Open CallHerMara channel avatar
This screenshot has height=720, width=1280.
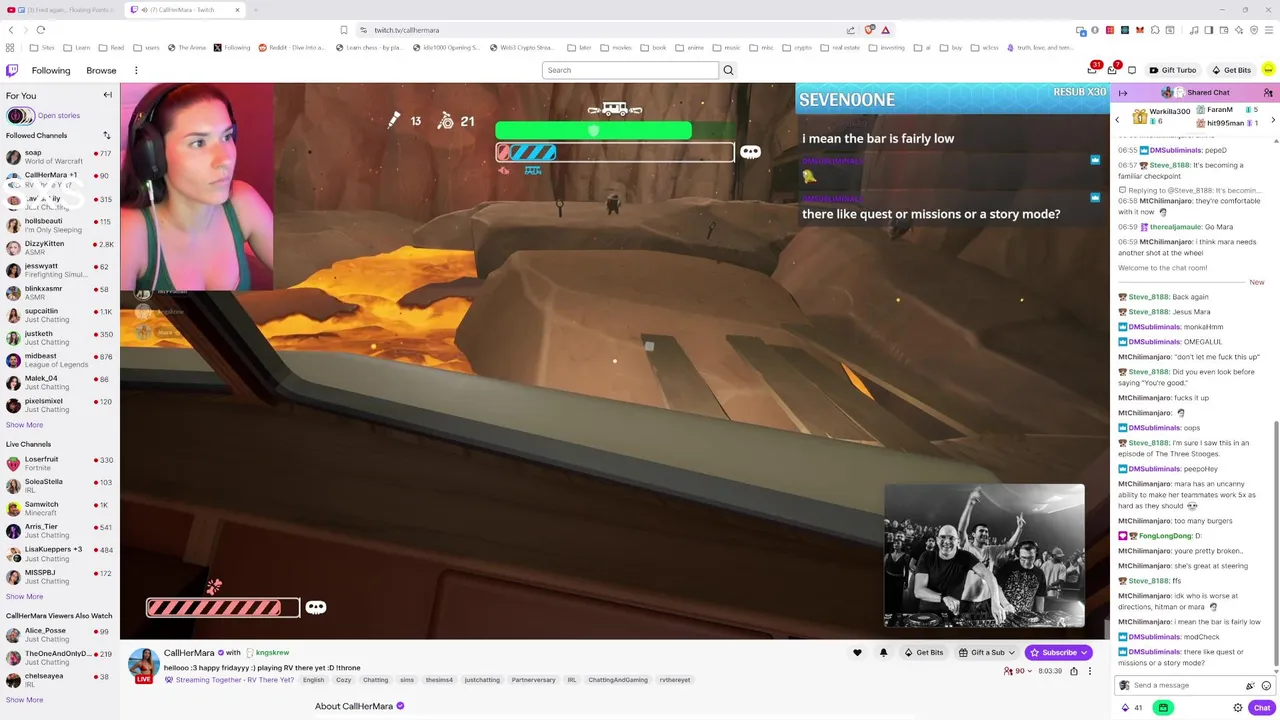[144, 664]
